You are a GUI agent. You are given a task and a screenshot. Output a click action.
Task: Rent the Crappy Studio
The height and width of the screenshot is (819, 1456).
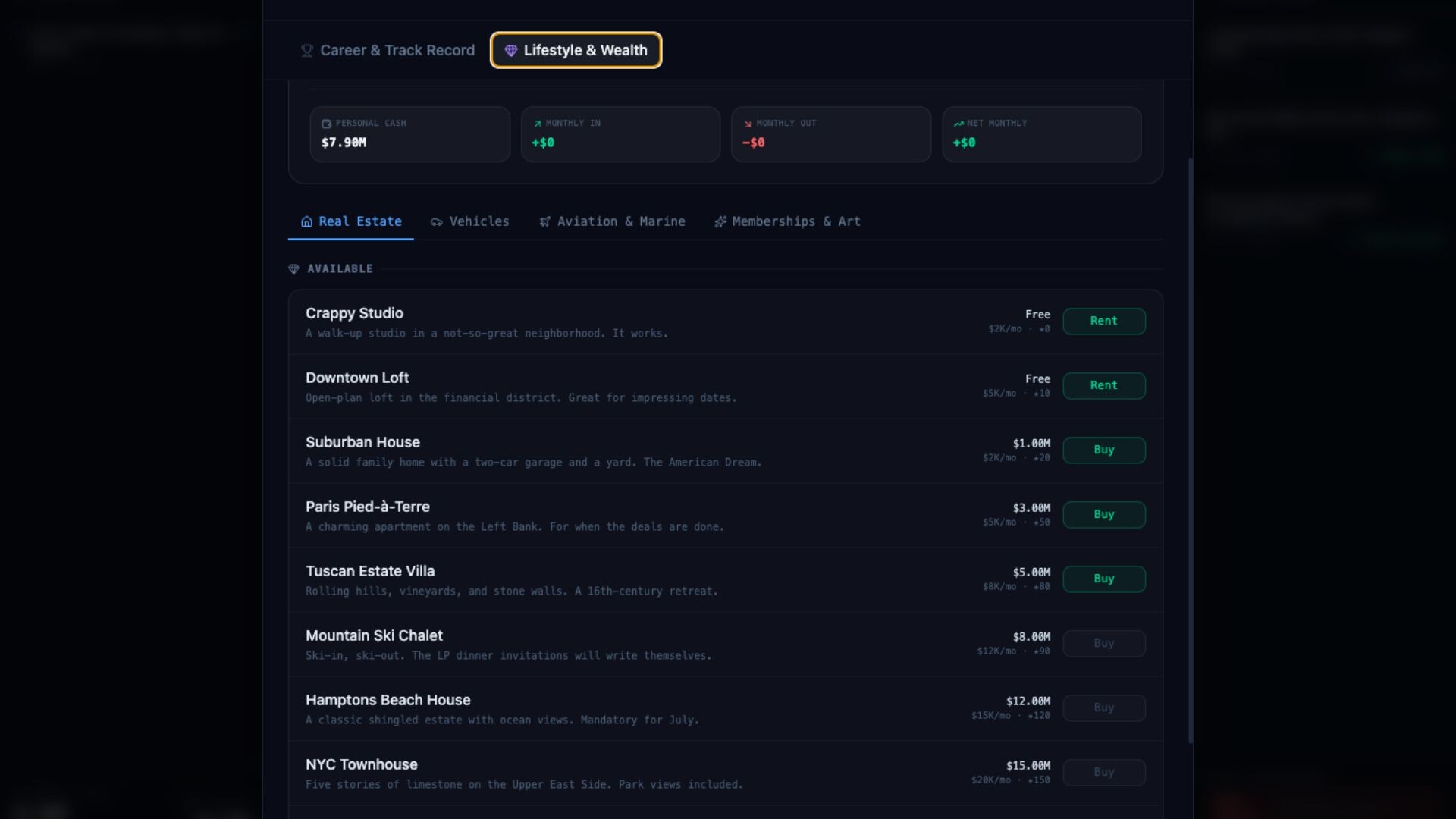click(1103, 322)
